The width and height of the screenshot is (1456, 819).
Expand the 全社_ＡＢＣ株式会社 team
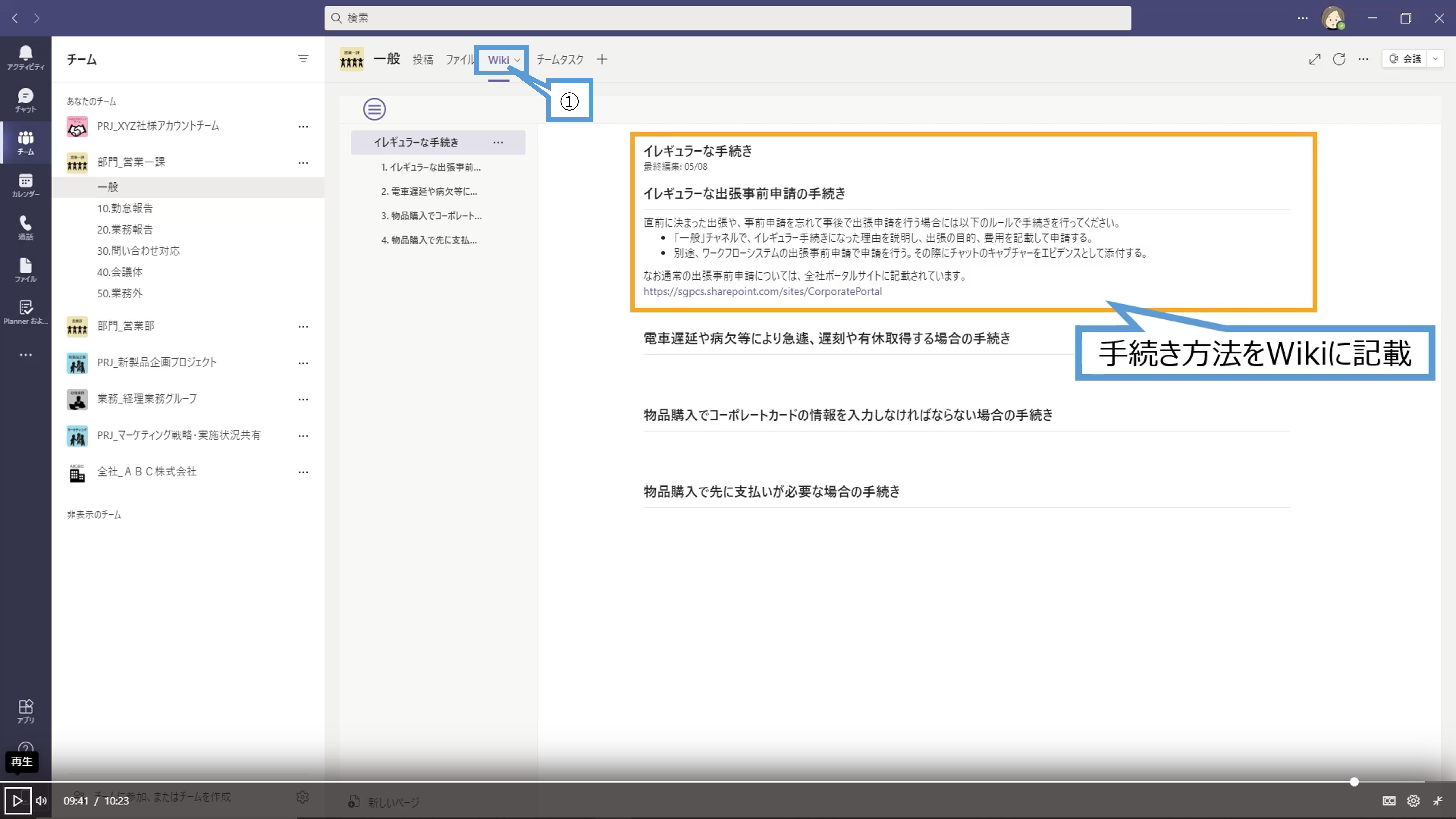click(x=147, y=472)
